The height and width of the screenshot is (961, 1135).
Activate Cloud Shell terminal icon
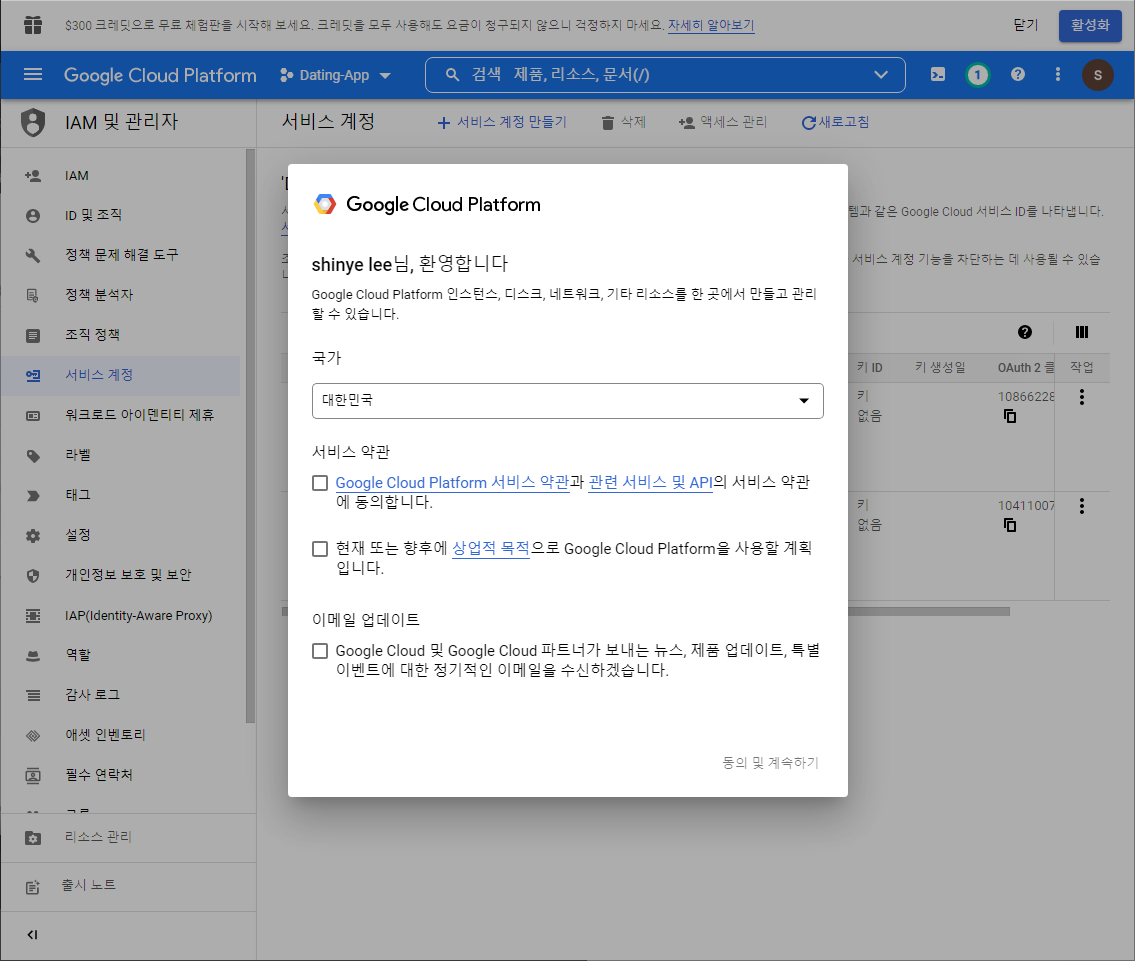[937, 75]
